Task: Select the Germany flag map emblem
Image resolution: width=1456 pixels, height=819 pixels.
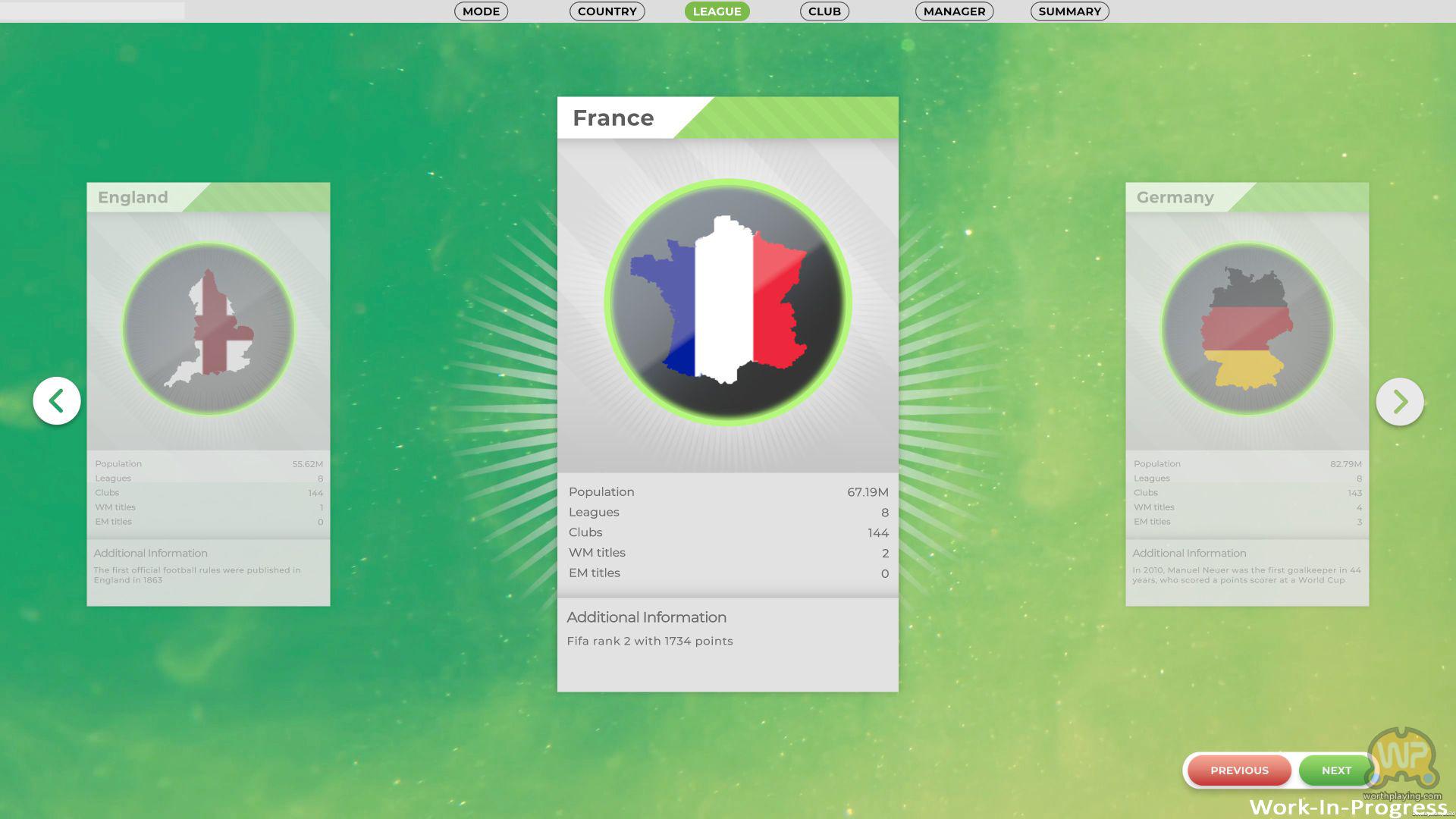Action: click(x=1247, y=328)
